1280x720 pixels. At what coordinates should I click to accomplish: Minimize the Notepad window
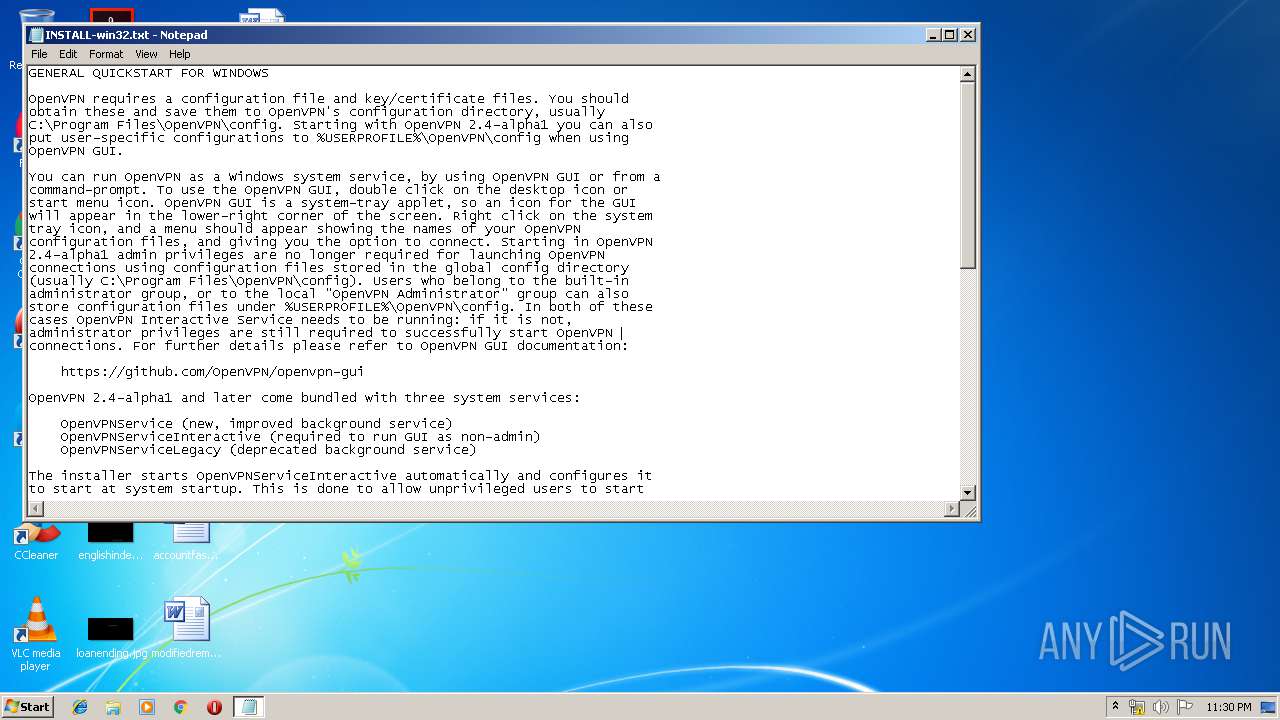(933, 35)
